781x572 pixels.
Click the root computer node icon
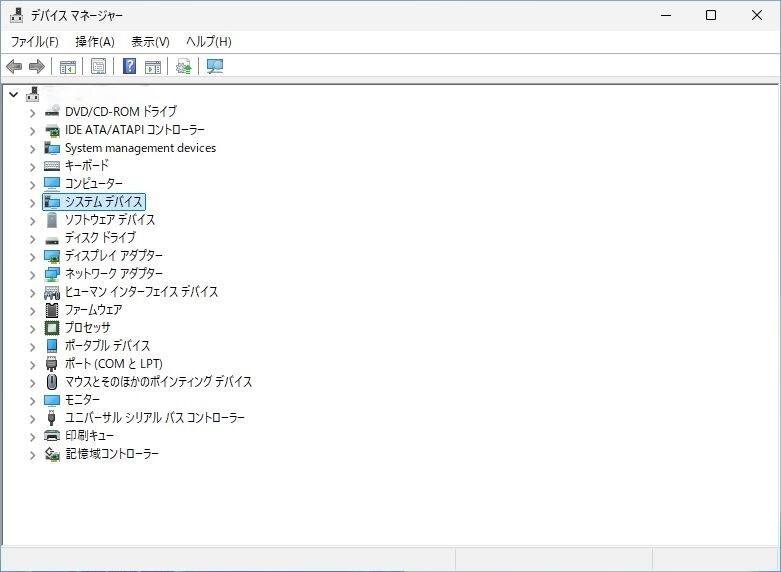(33, 94)
